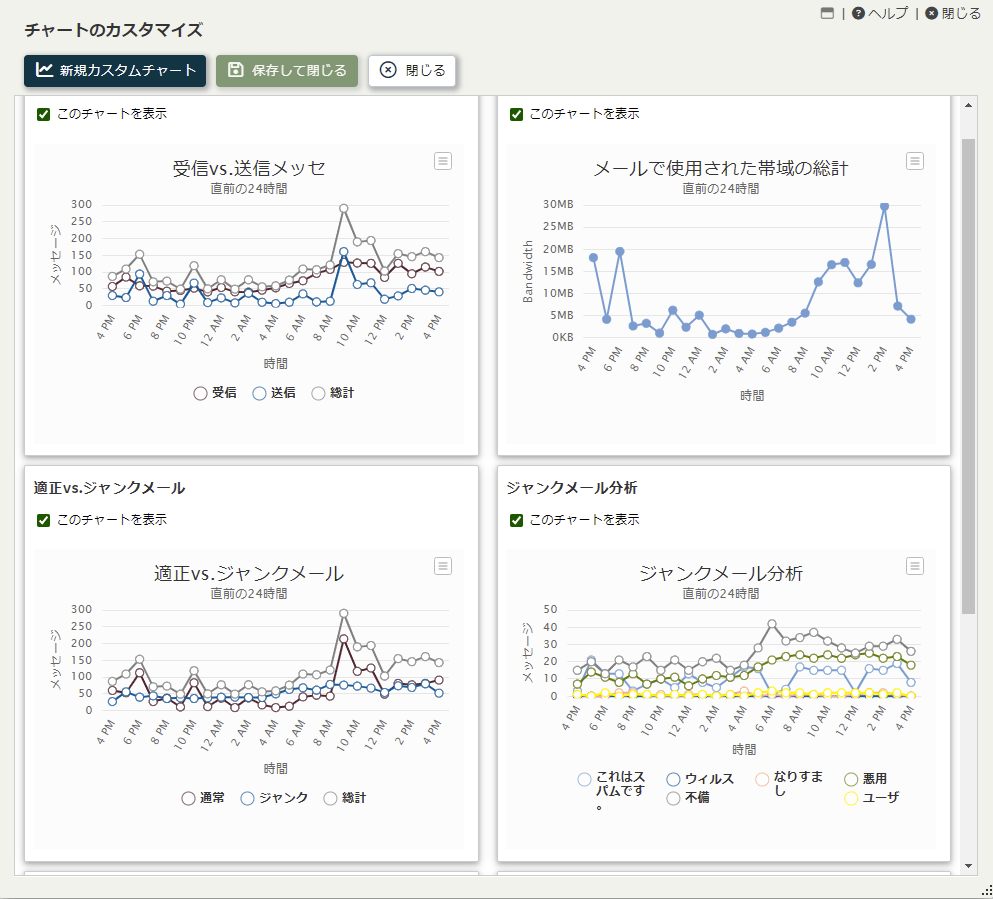Viewport: 993px width, 899px height.
Task: Click 閉じる link at top right corner
Action: [x=953, y=13]
